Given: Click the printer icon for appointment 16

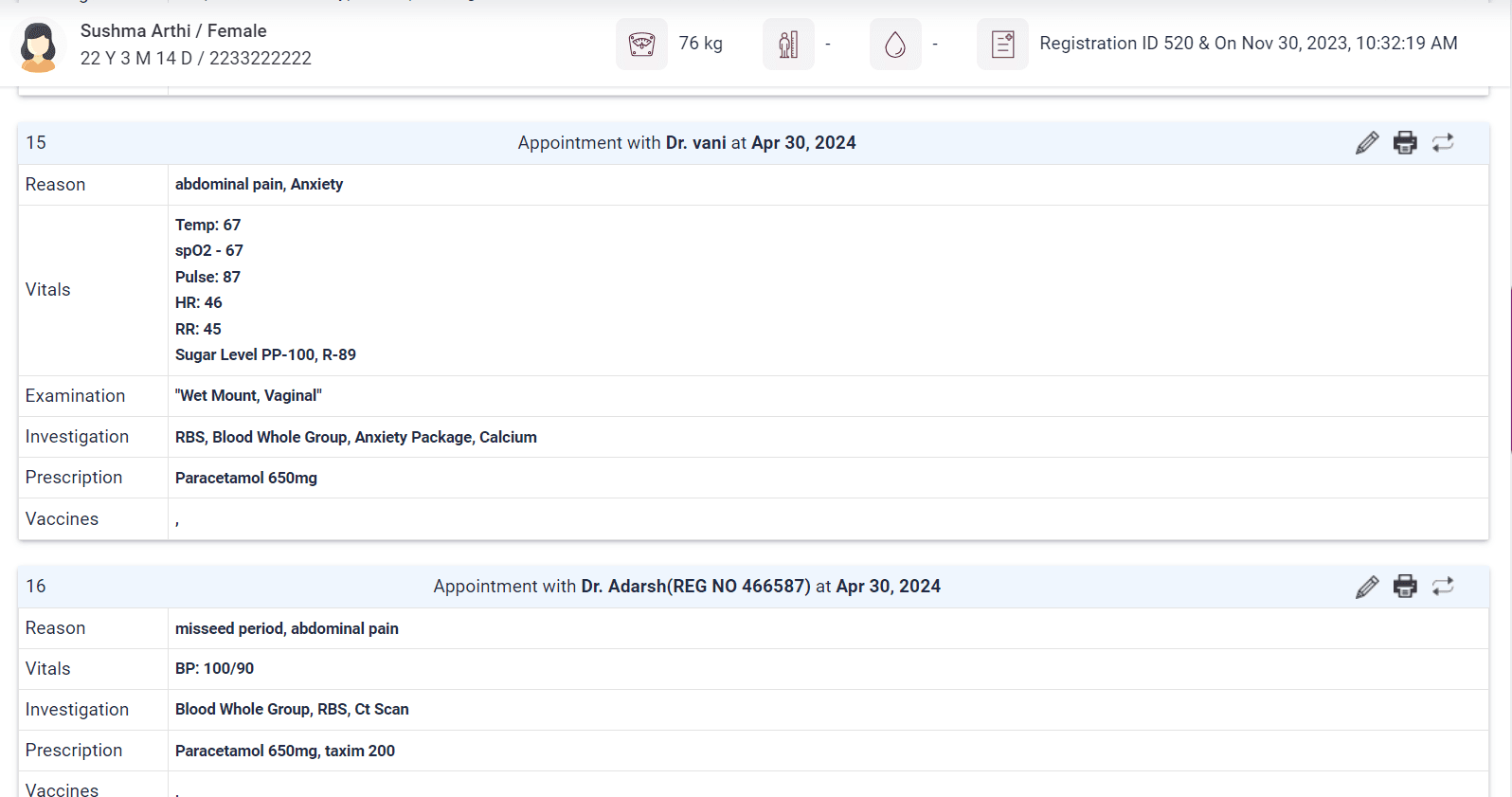Looking at the screenshot, I should point(1405,587).
